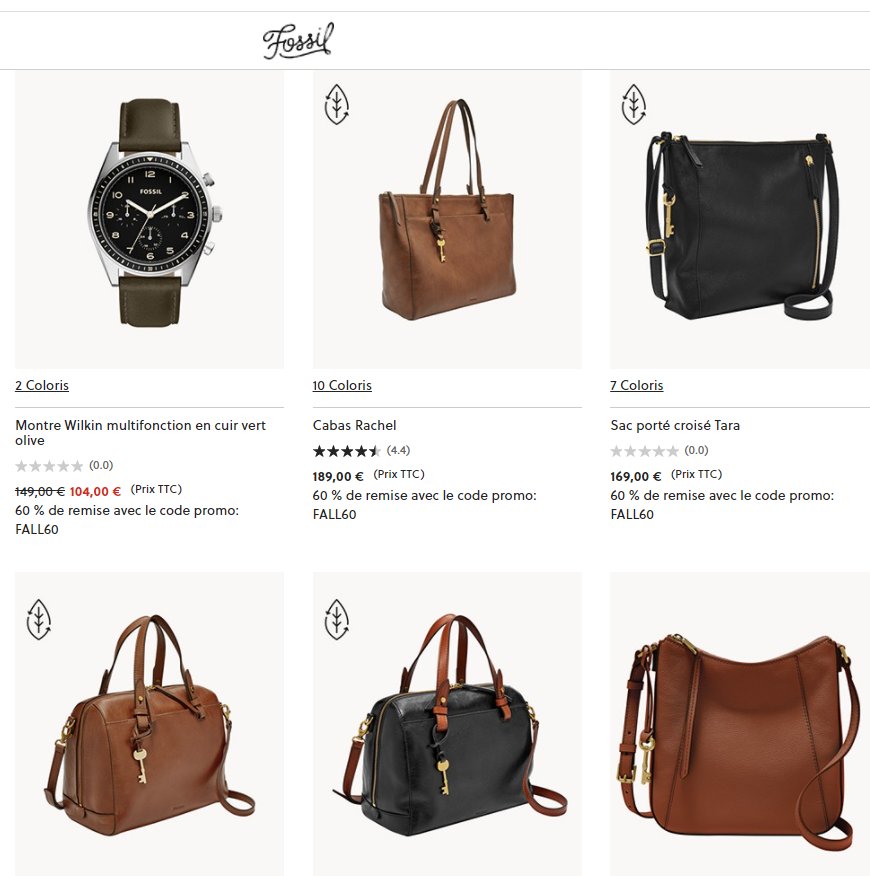
Task: Select the brown satchel bag image
Action: [149, 724]
